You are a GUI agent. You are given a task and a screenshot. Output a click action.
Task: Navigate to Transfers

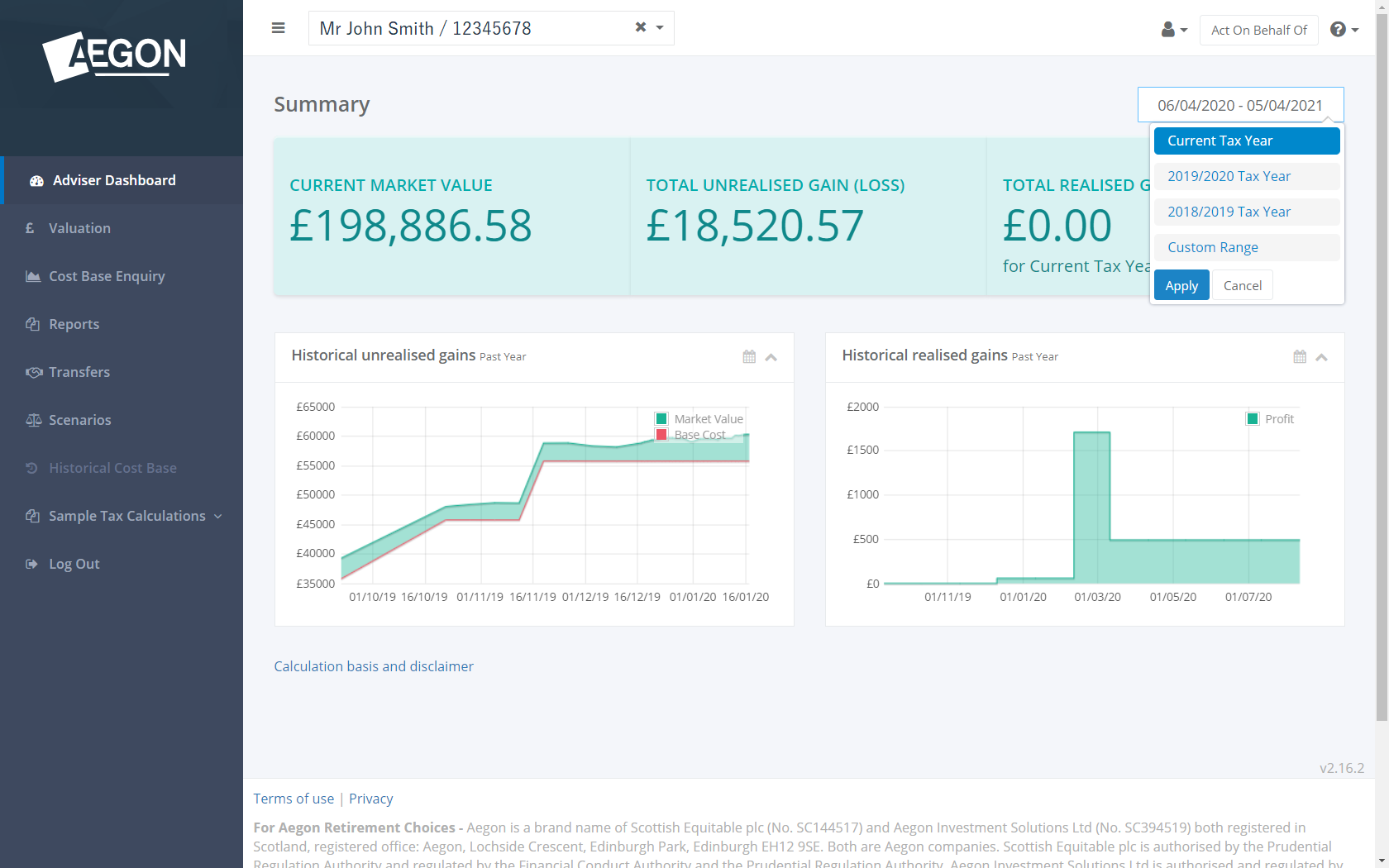pos(122,372)
